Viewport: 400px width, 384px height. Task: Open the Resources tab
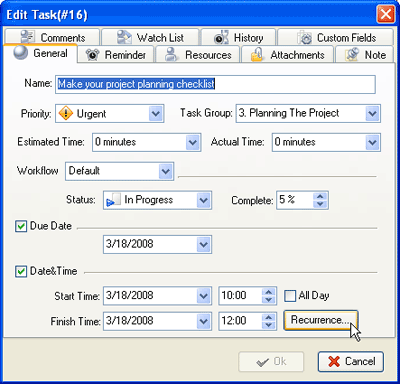(198, 54)
